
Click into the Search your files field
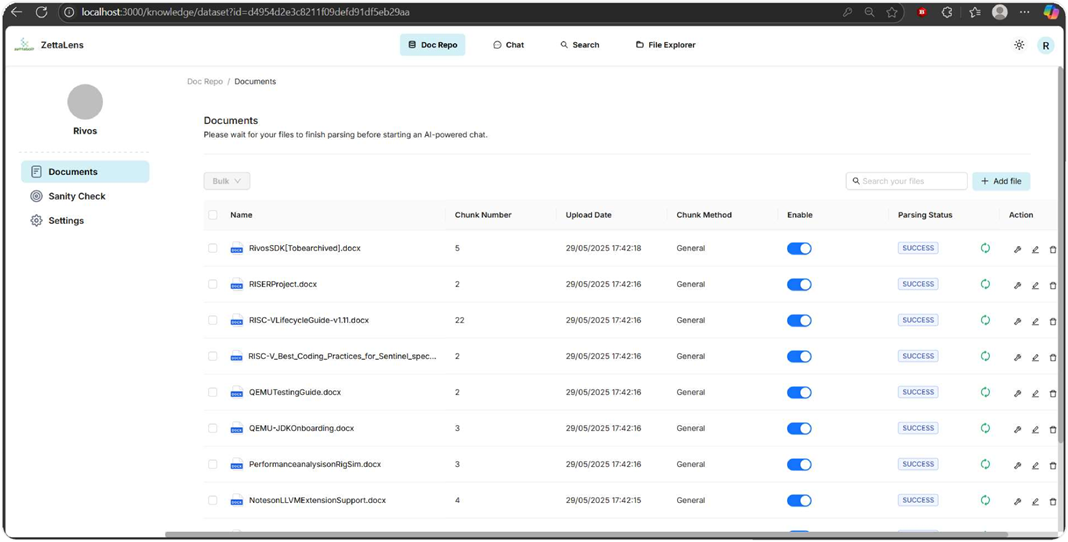click(910, 181)
